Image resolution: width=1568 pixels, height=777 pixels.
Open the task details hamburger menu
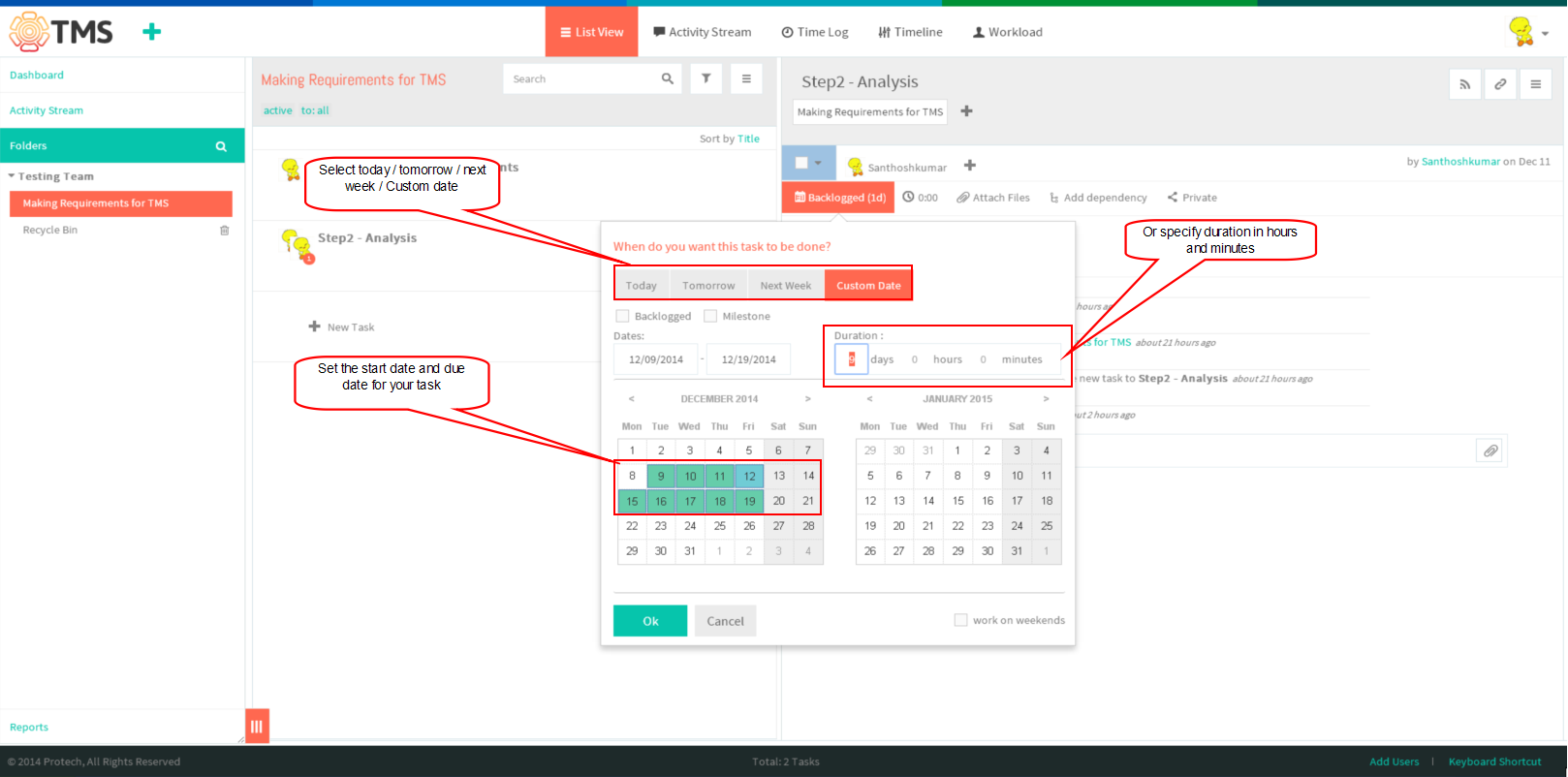[1536, 84]
